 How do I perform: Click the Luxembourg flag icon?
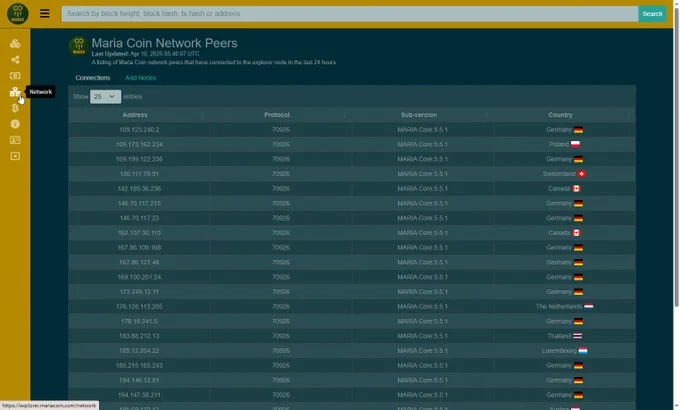point(583,351)
